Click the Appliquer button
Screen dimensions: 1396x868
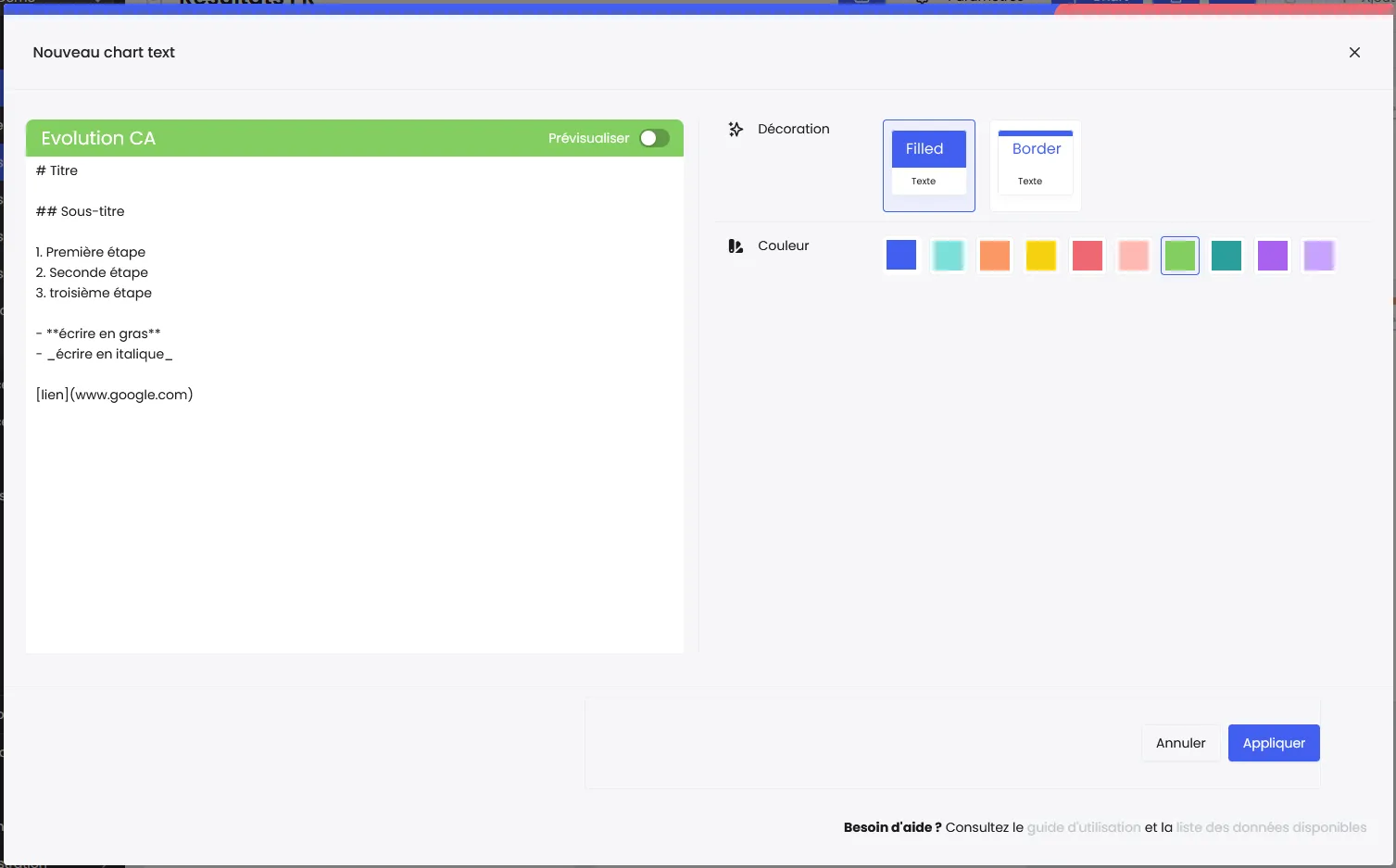(1274, 743)
